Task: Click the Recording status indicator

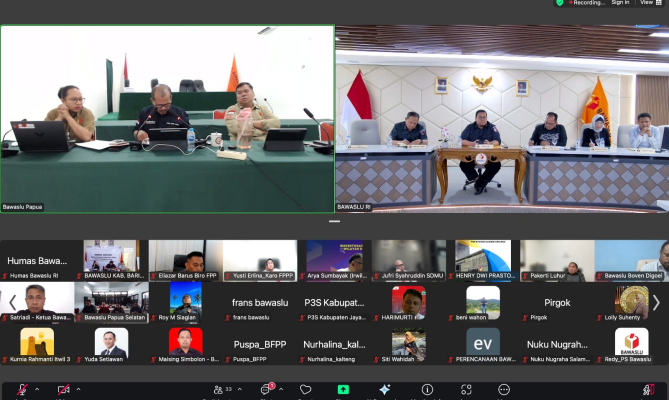Action: [586, 3]
